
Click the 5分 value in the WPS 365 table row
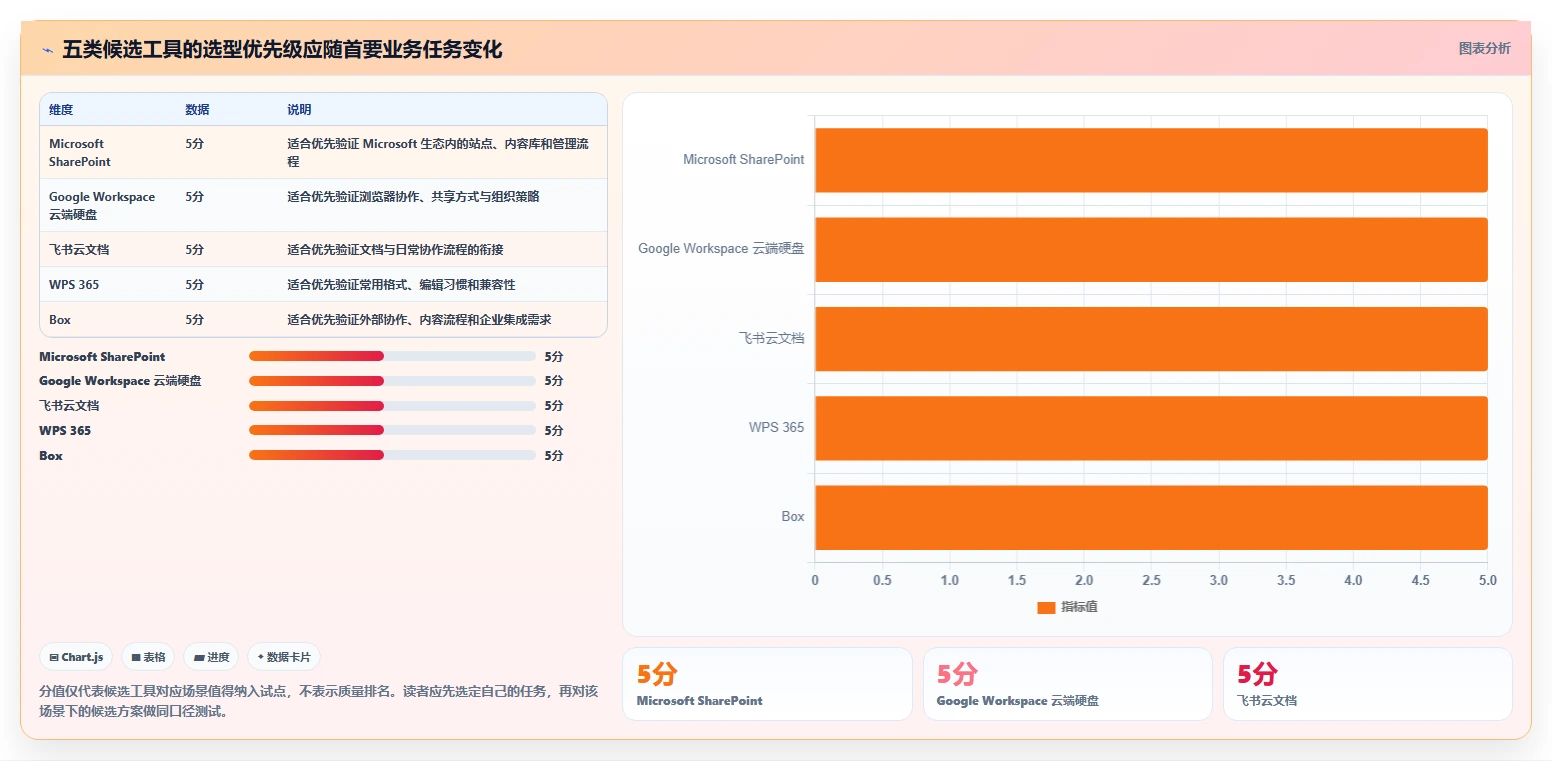point(195,284)
